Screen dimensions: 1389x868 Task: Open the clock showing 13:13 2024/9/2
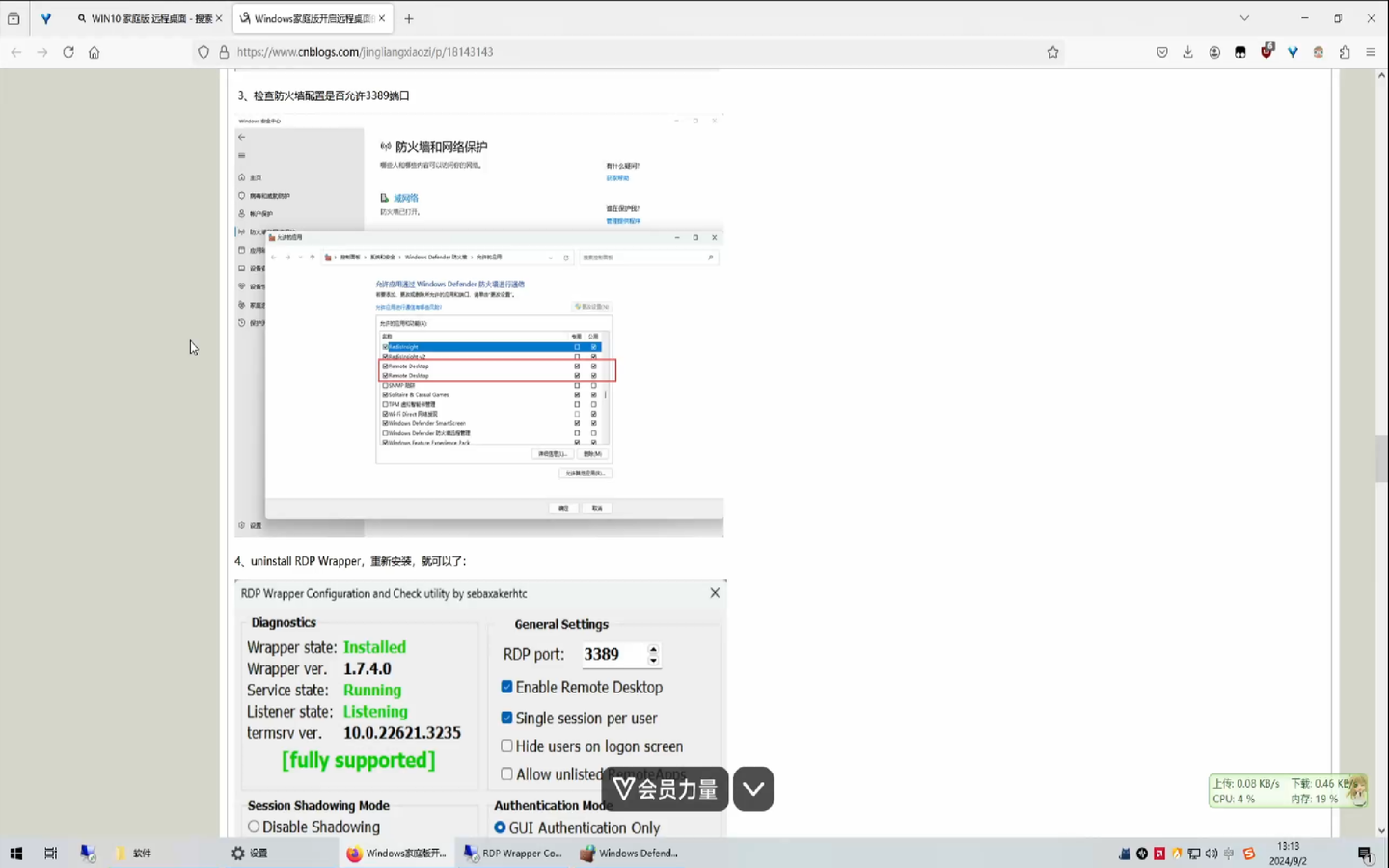tap(1288, 853)
